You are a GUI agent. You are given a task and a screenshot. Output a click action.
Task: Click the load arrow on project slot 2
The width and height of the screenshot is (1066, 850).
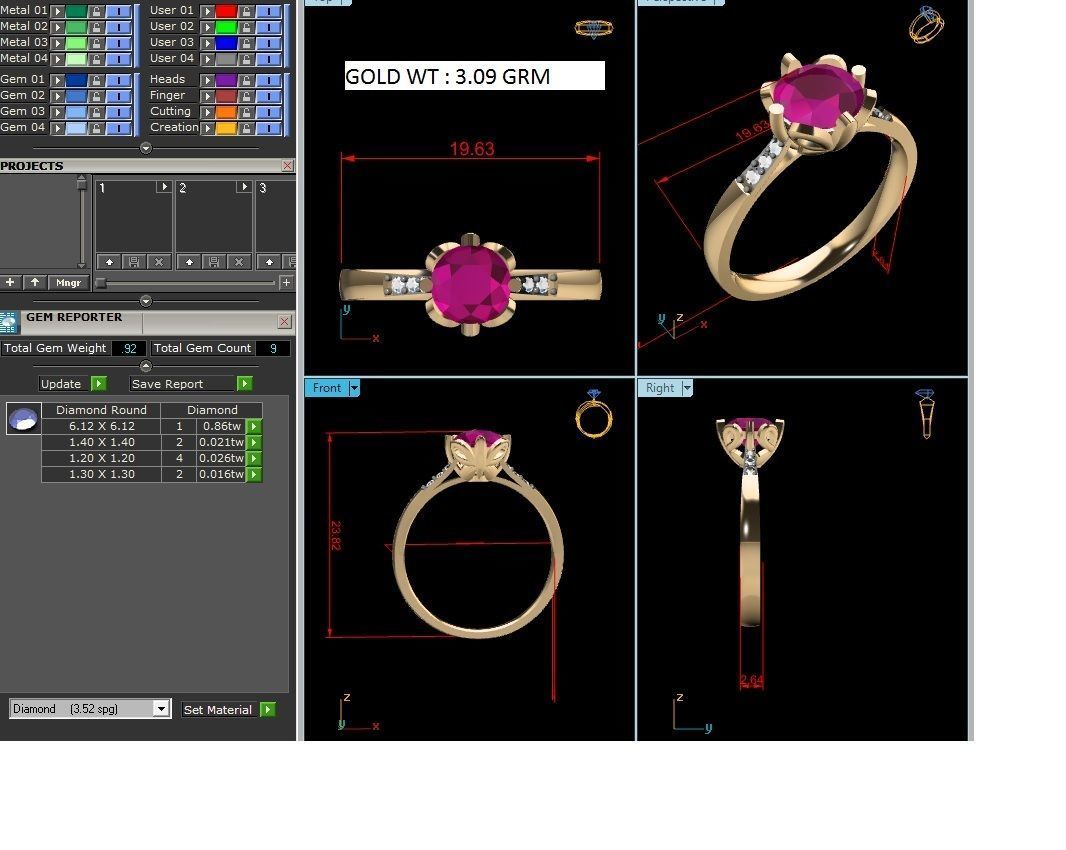tap(243, 186)
